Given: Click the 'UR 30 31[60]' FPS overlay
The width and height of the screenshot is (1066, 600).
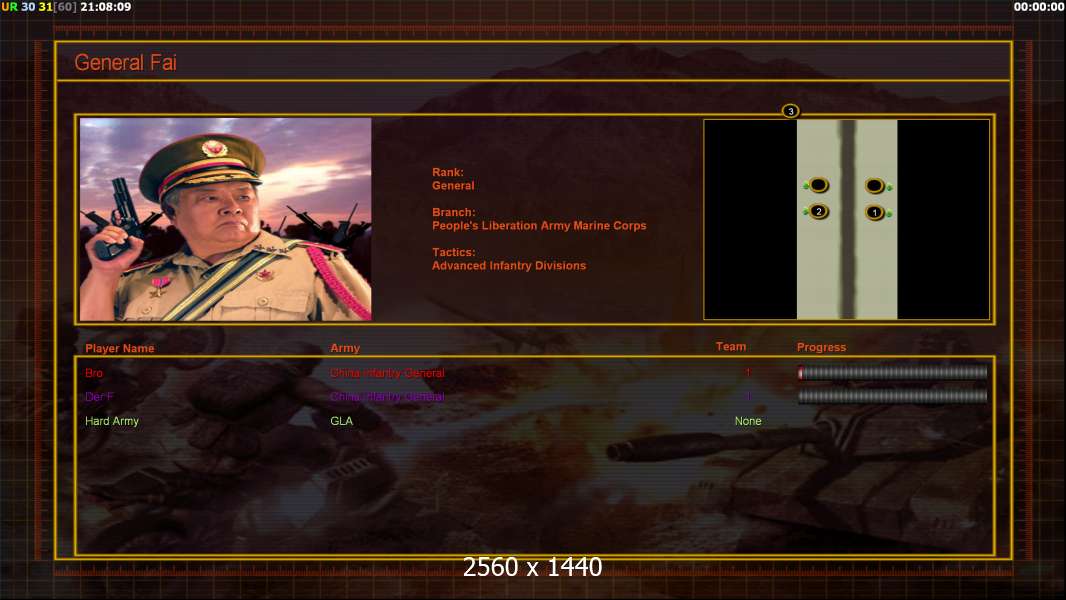Looking at the screenshot, I should [39, 7].
